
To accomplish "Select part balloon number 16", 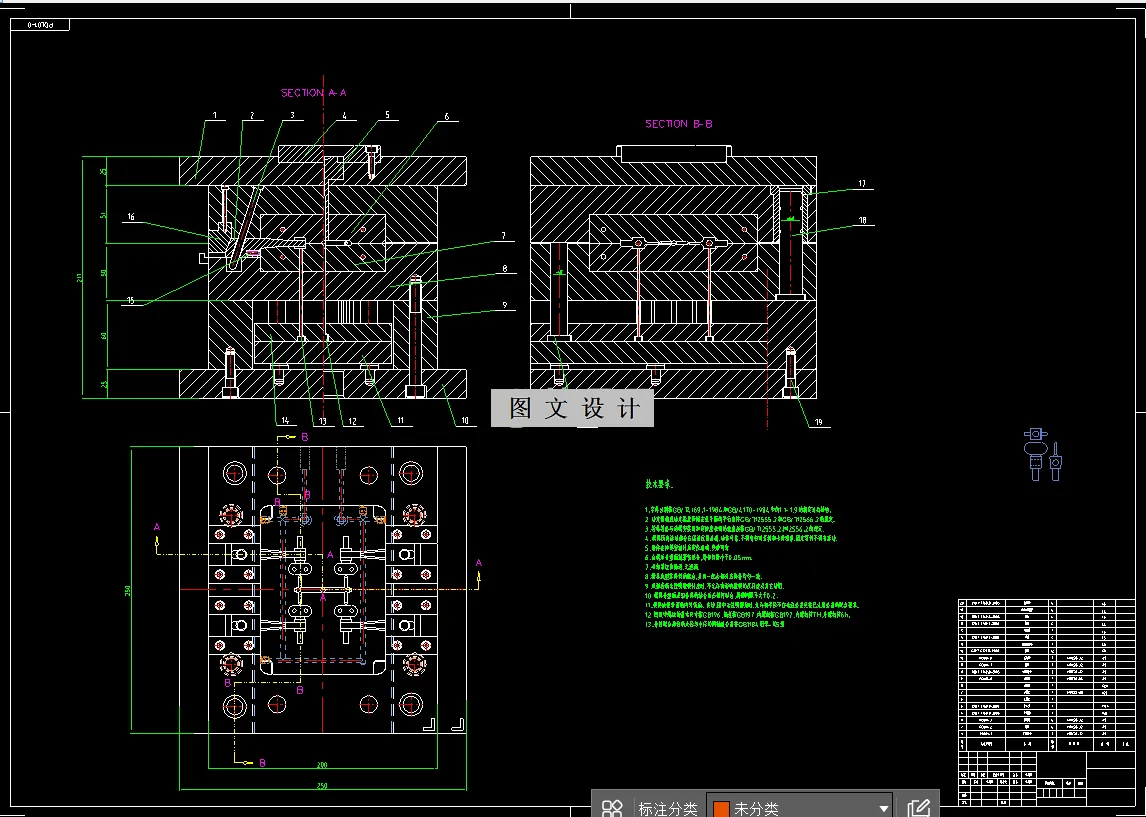I will coord(131,216).
